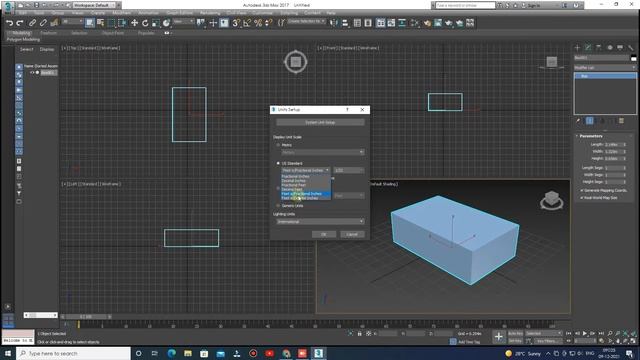
Task: Click the System Unit Setup button
Action: [320, 122]
